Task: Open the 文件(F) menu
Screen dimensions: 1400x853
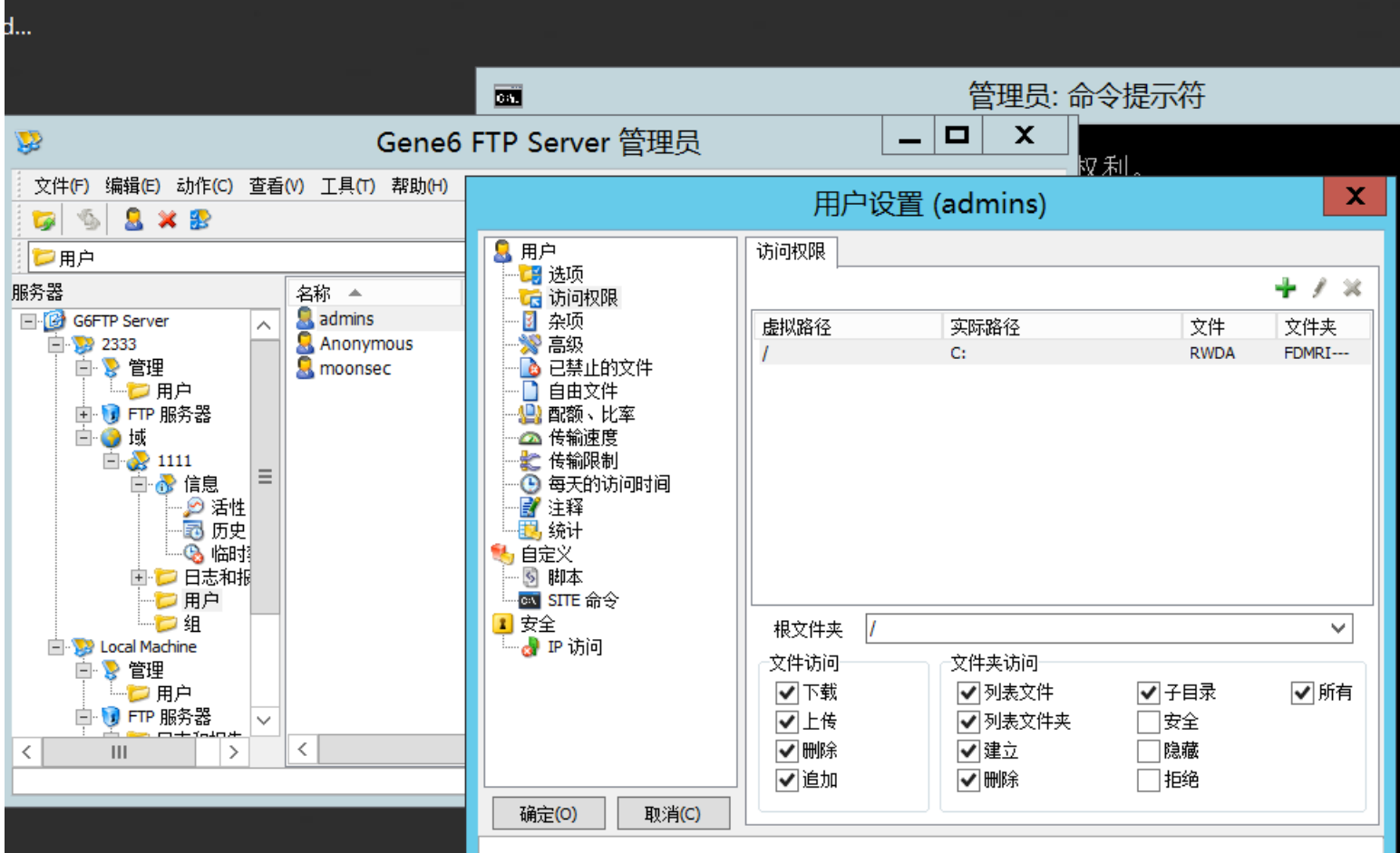Action: pos(61,186)
